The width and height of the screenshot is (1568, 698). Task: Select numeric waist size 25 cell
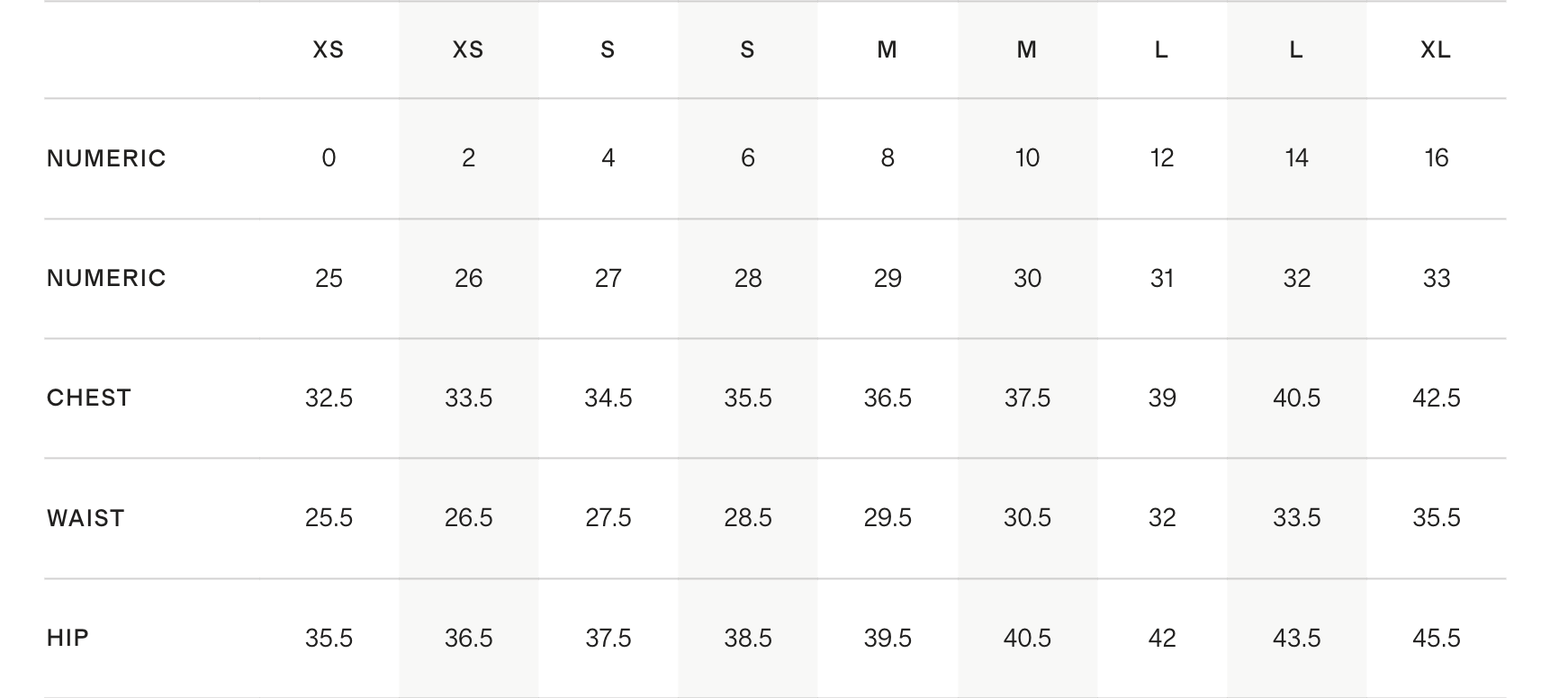(x=329, y=278)
